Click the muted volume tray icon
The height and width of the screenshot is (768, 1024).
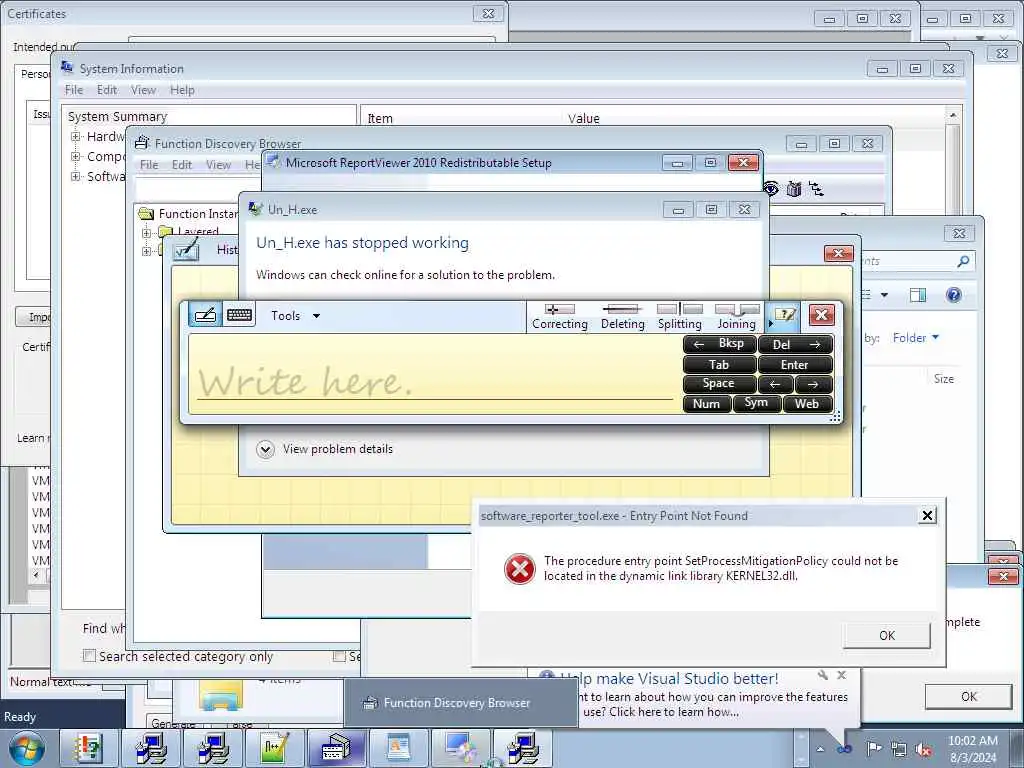tap(923, 749)
